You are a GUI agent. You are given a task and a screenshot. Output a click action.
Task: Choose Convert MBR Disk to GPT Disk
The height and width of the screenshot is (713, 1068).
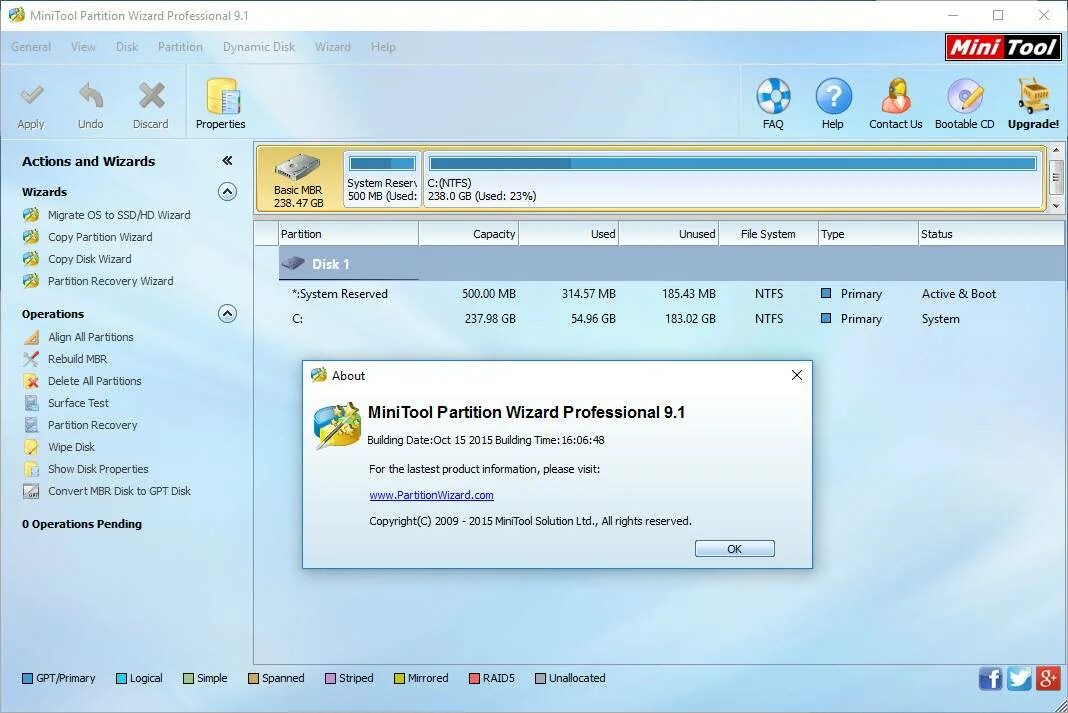(119, 491)
